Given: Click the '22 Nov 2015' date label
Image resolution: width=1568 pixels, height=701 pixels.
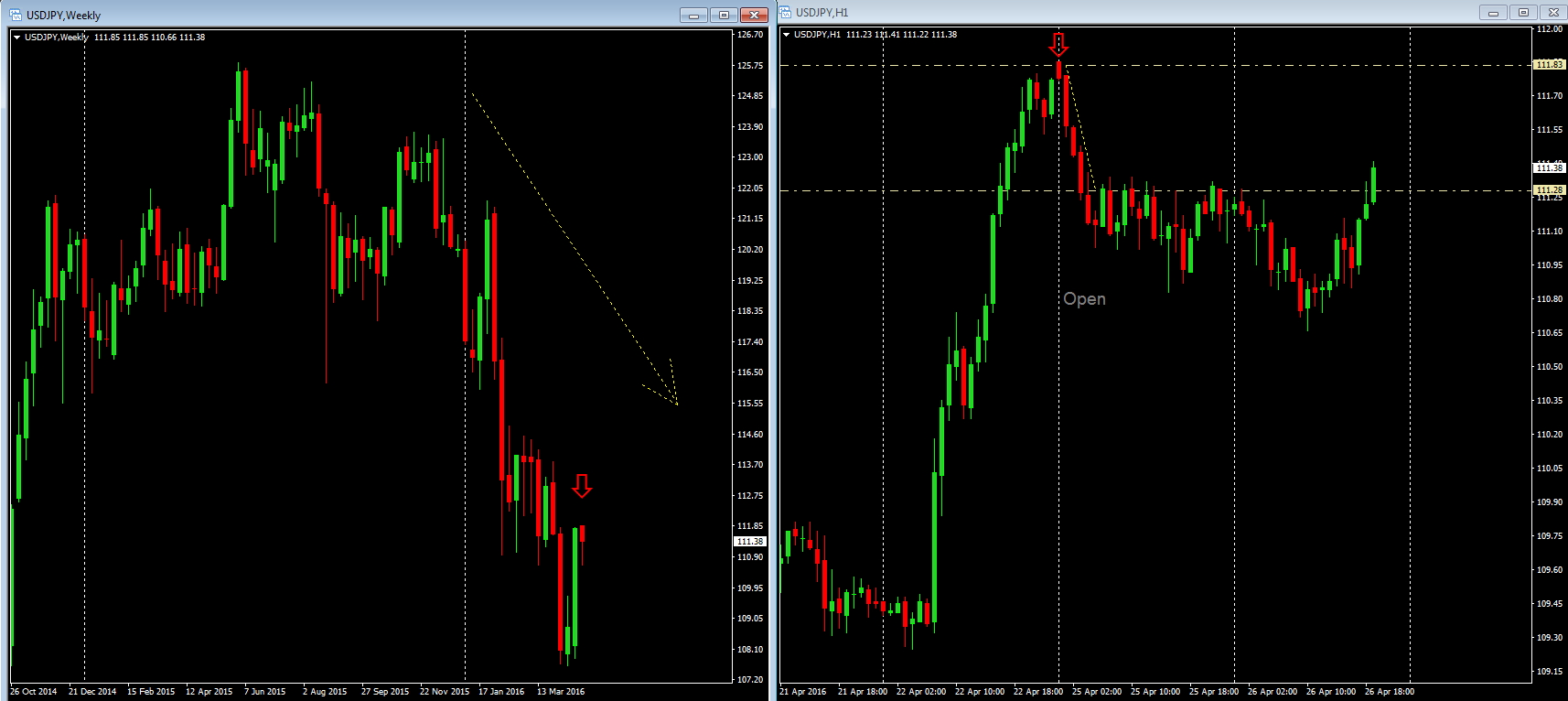Looking at the screenshot, I should (445, 692).
